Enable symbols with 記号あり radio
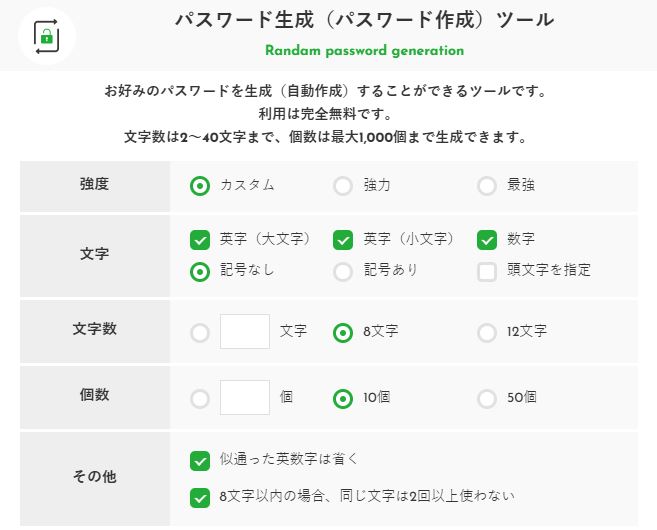657x530 pixels. (343, 271)
